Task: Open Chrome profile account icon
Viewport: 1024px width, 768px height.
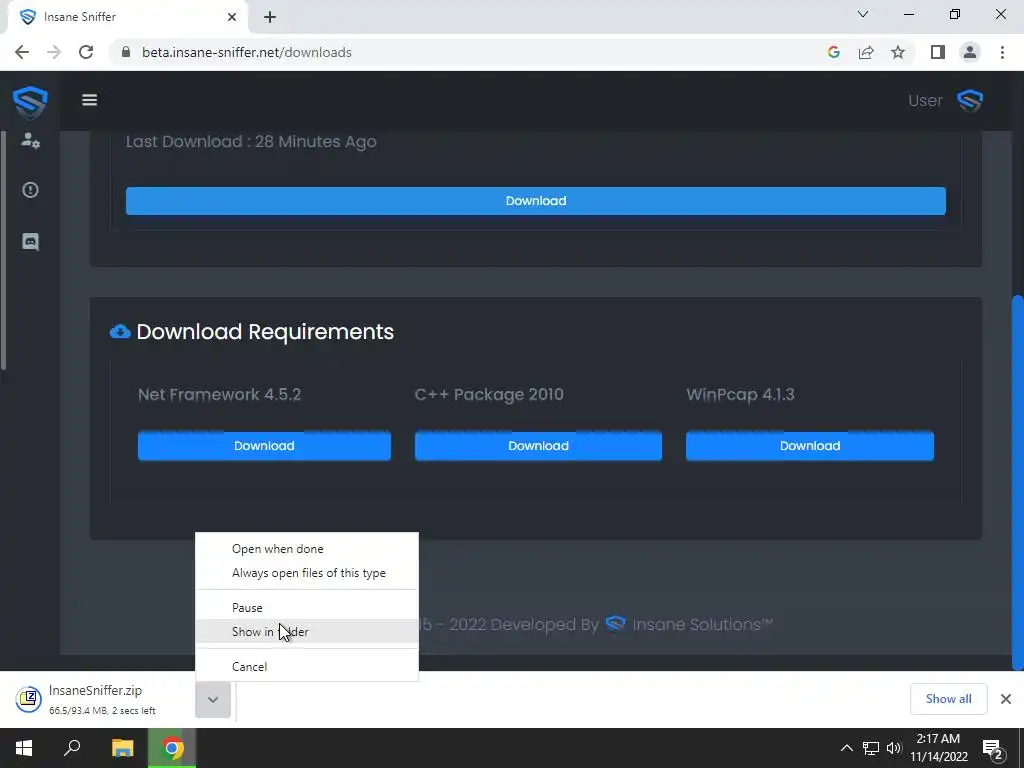Action: (x=970, y=52)
